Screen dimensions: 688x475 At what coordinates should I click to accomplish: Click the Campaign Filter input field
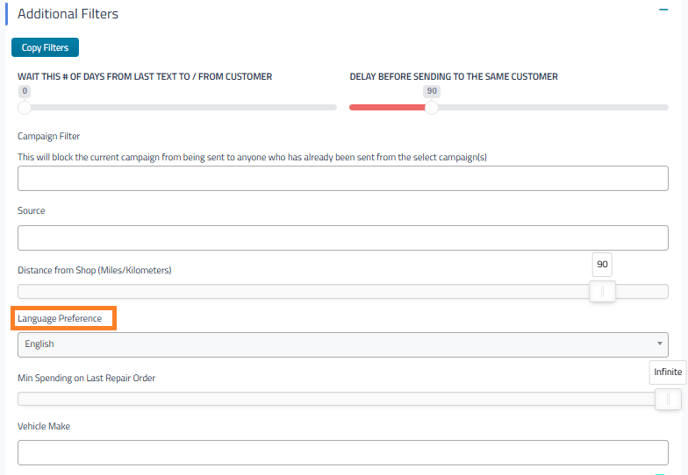343,178
